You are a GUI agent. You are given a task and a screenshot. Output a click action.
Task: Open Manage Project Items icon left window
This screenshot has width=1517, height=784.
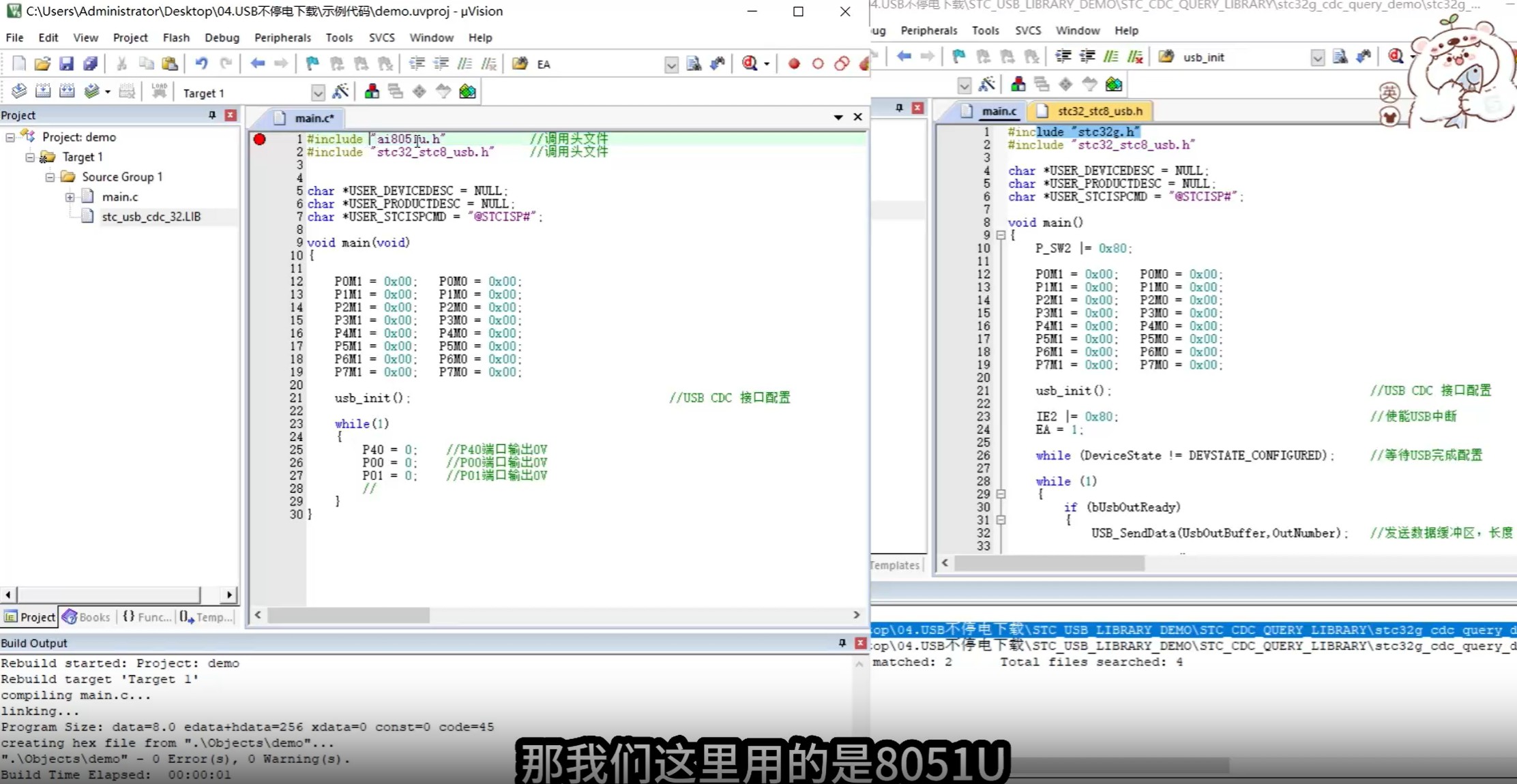372,91
